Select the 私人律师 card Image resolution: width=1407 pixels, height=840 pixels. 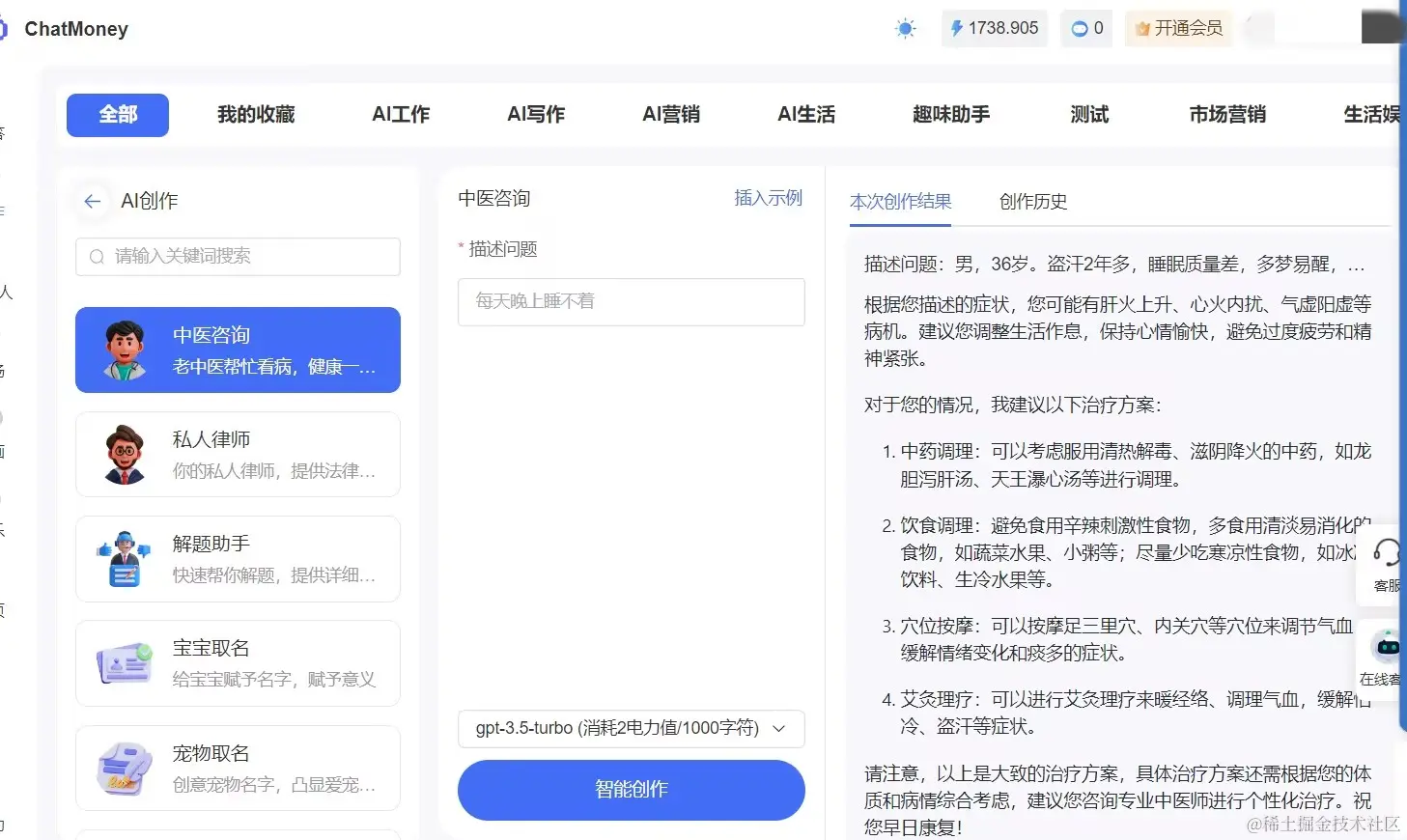pyautogui.click(x=238, y=454)
